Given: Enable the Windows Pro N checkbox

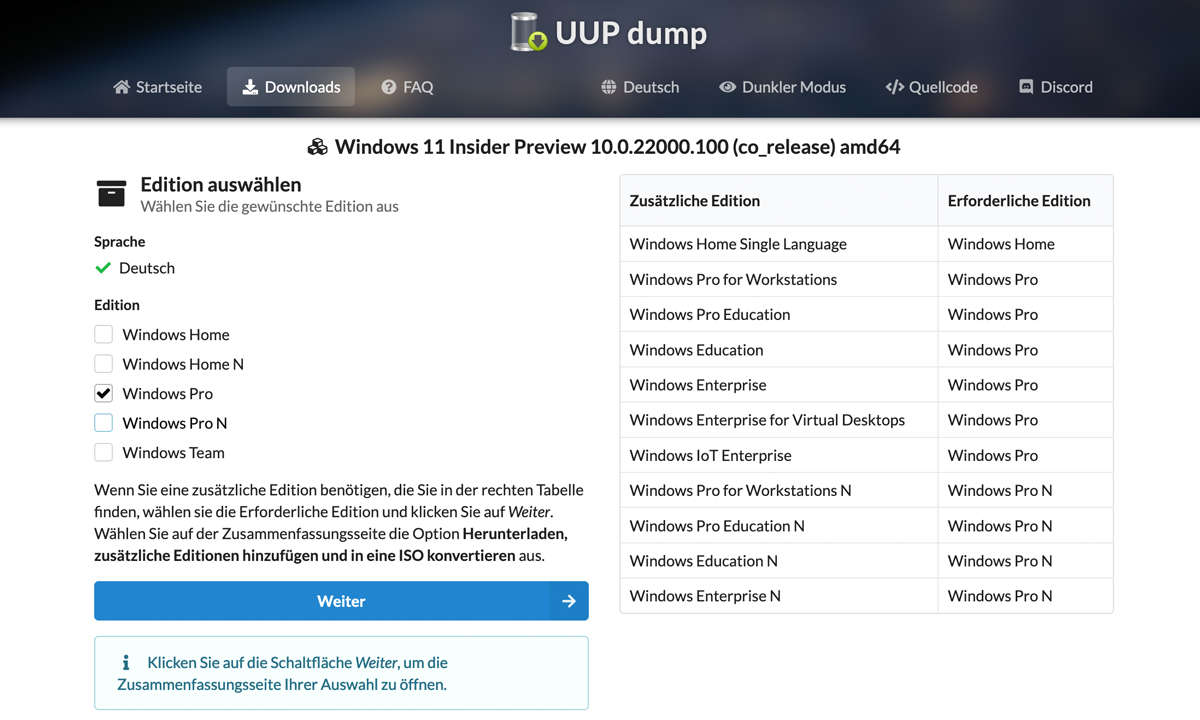Looking at the screenshot, I should [x=103, y=423].
